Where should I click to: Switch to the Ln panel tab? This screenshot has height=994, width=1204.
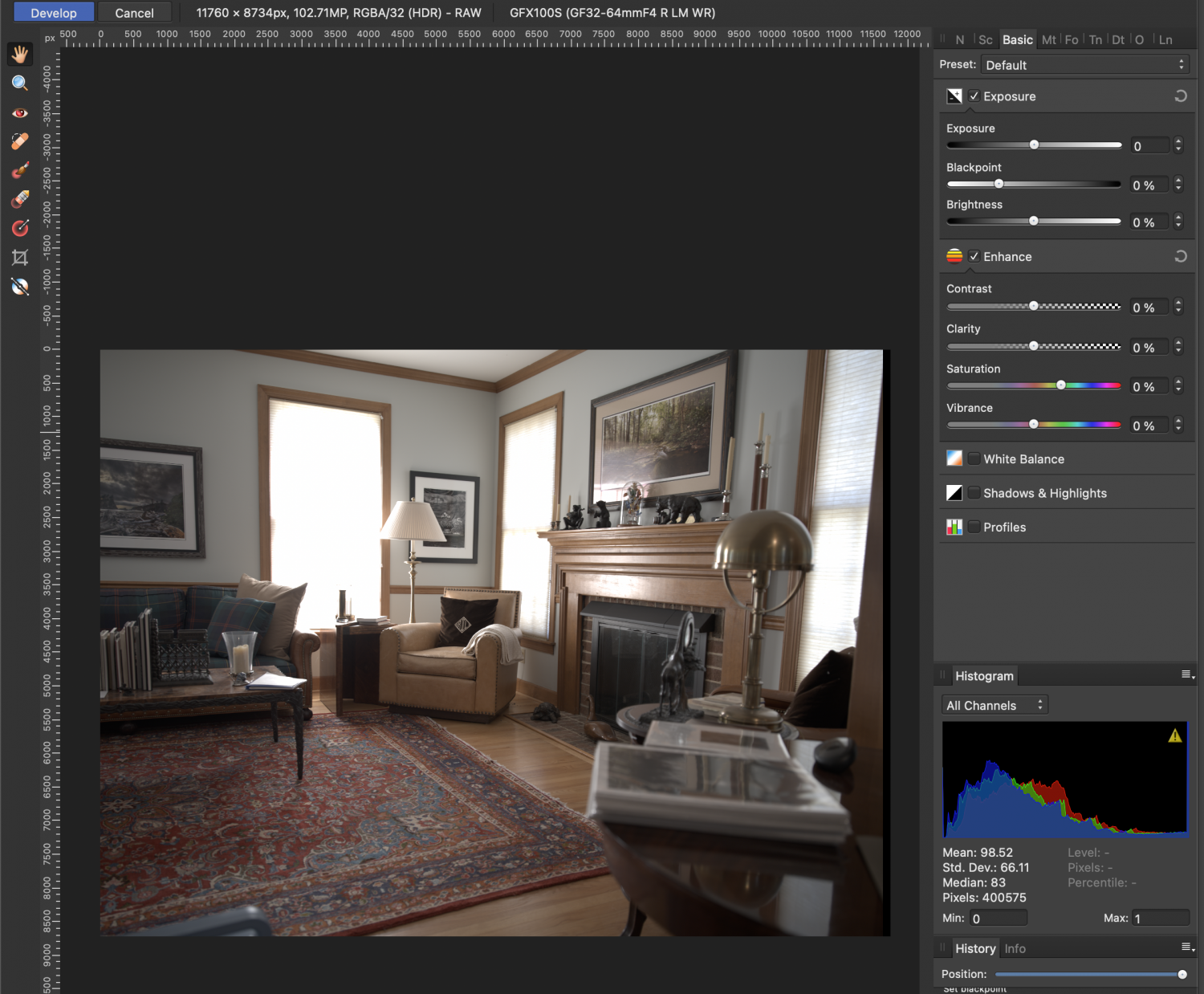tap(1165, 40)
